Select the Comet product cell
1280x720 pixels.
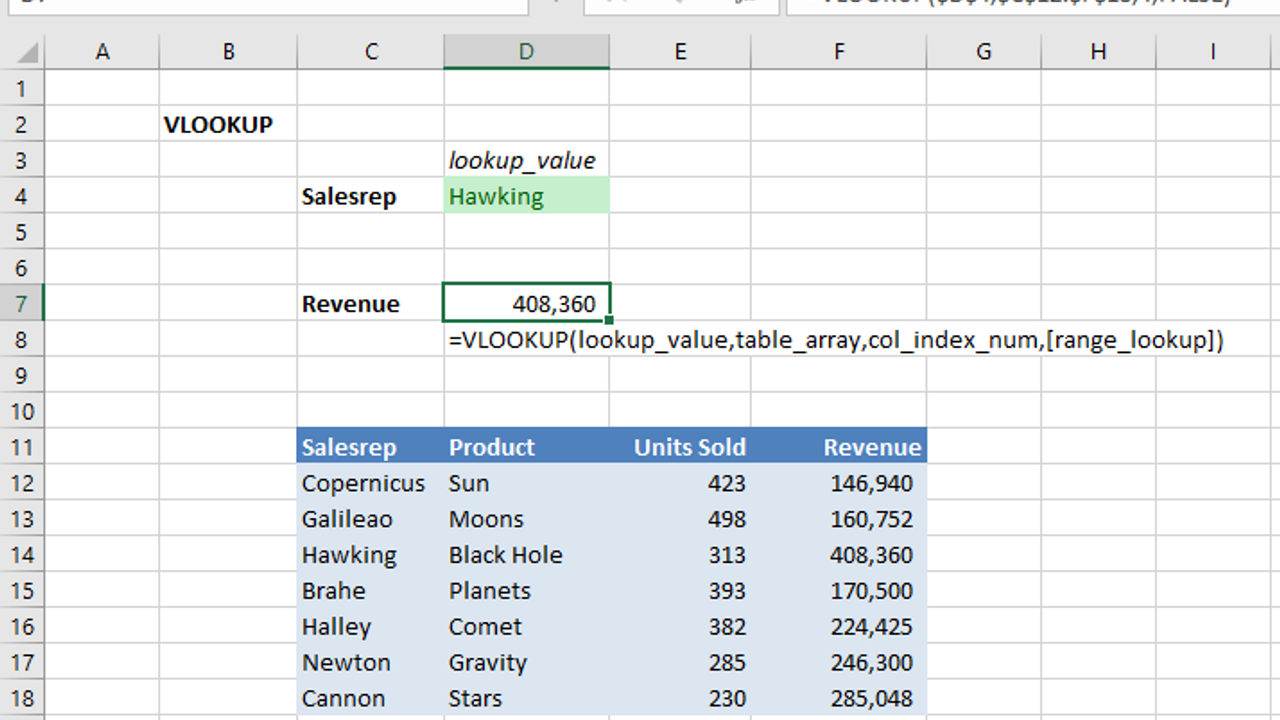527,627
